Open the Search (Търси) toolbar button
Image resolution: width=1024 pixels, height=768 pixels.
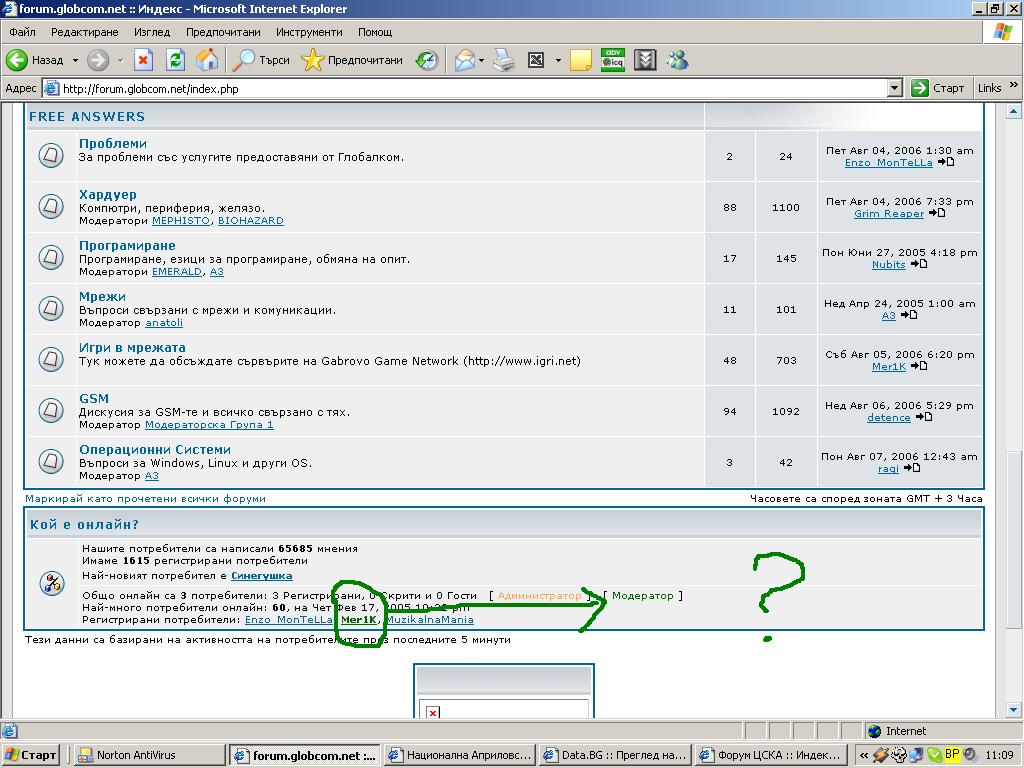tap(261, 60)
